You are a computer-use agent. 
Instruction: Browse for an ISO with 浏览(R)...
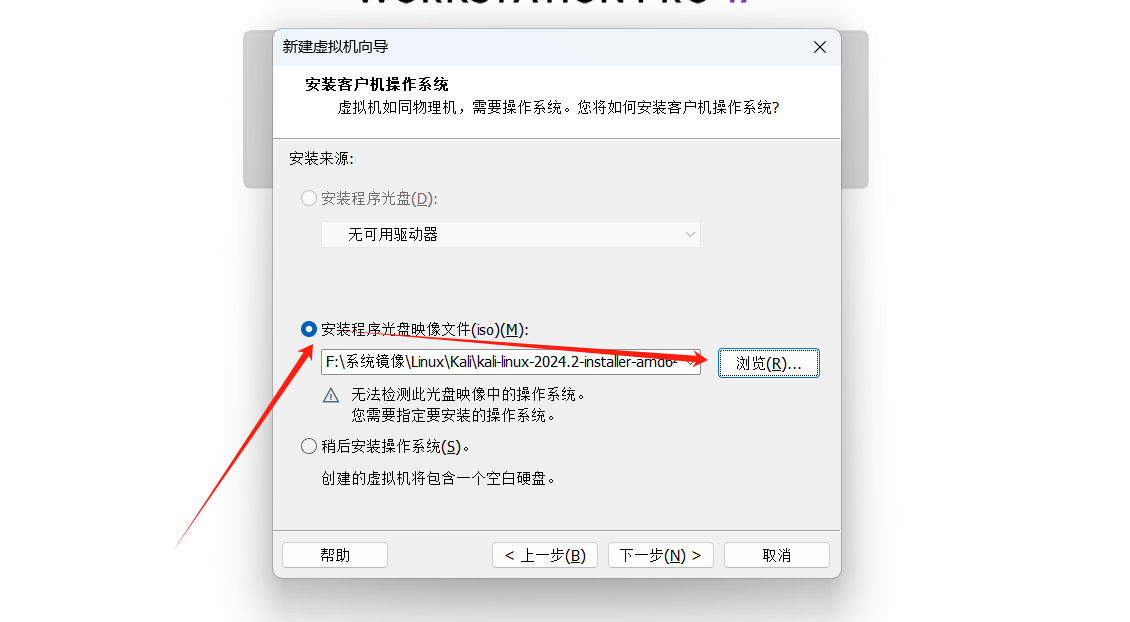(768, 363)
